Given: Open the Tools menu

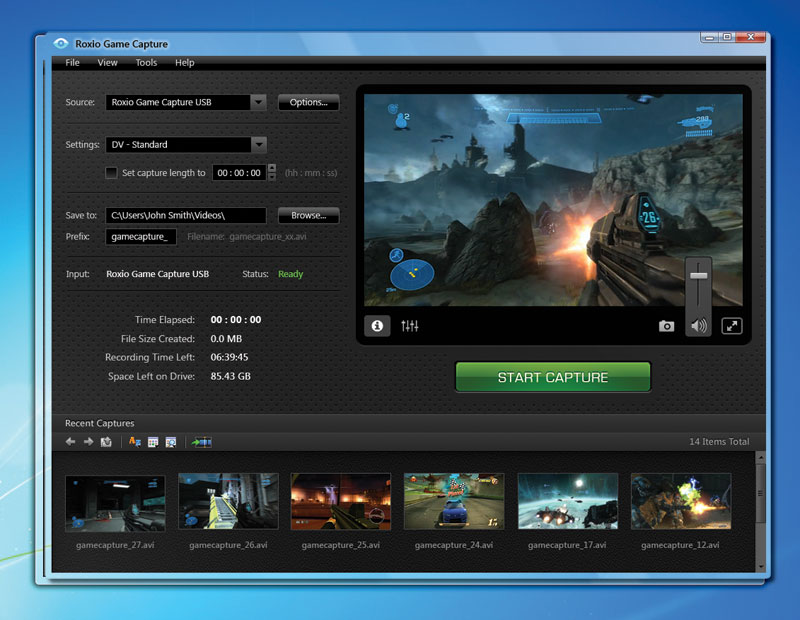Looking at the screenshot, I should click(146, 62).
